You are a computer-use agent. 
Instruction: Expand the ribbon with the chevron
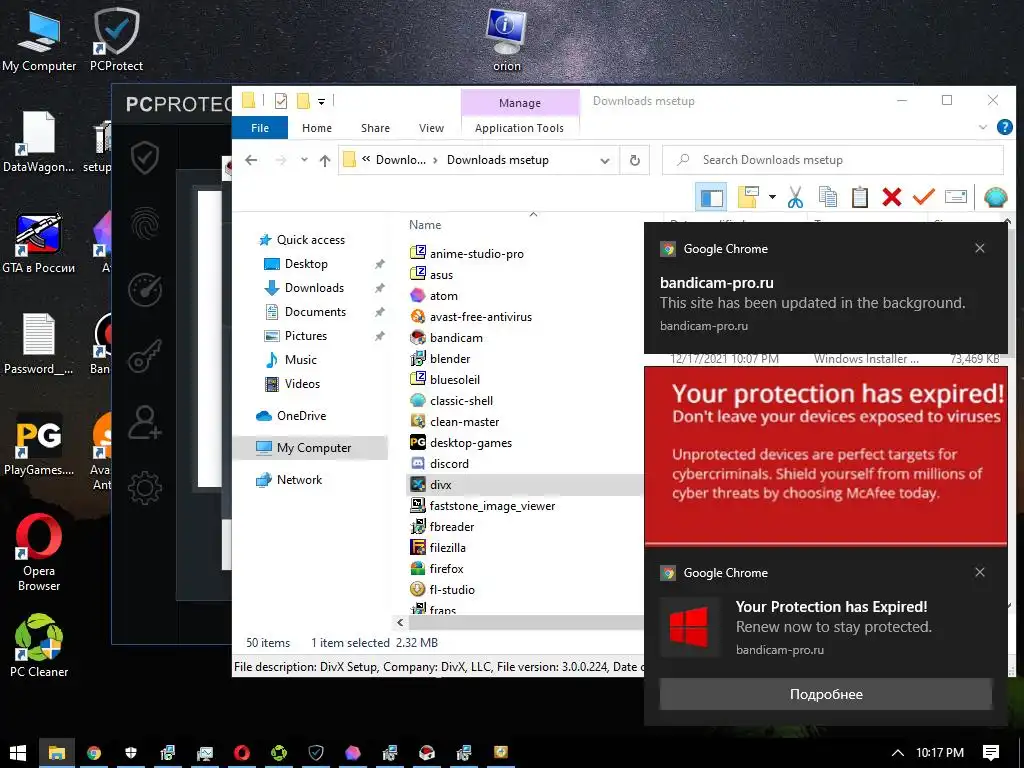pyautogui.click(x=983, y=127)
